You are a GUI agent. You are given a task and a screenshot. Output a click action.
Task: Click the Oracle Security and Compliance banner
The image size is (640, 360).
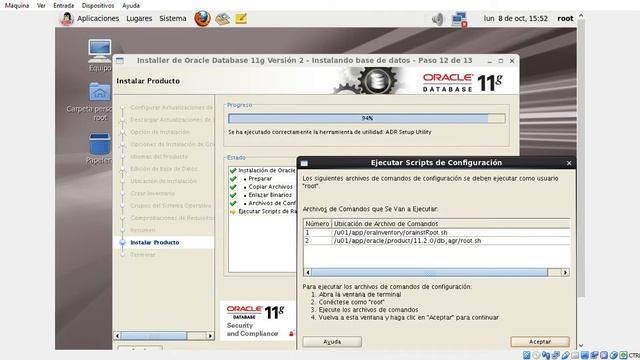258,321
